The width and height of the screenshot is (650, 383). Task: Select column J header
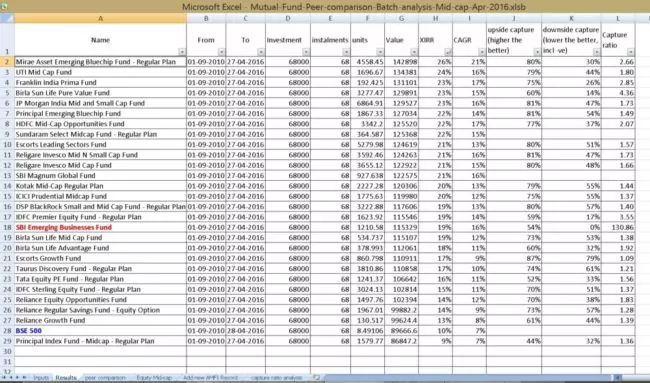514,18
